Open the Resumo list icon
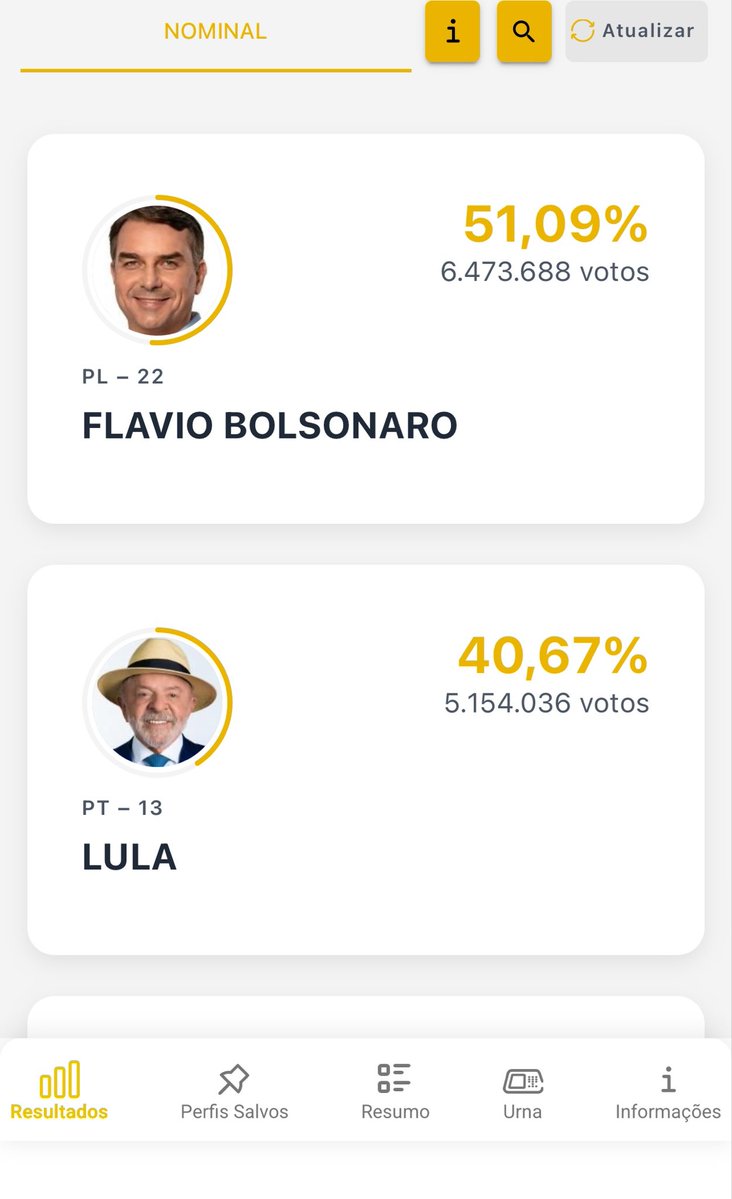The image size is (732, 1199). (394, 1078)
